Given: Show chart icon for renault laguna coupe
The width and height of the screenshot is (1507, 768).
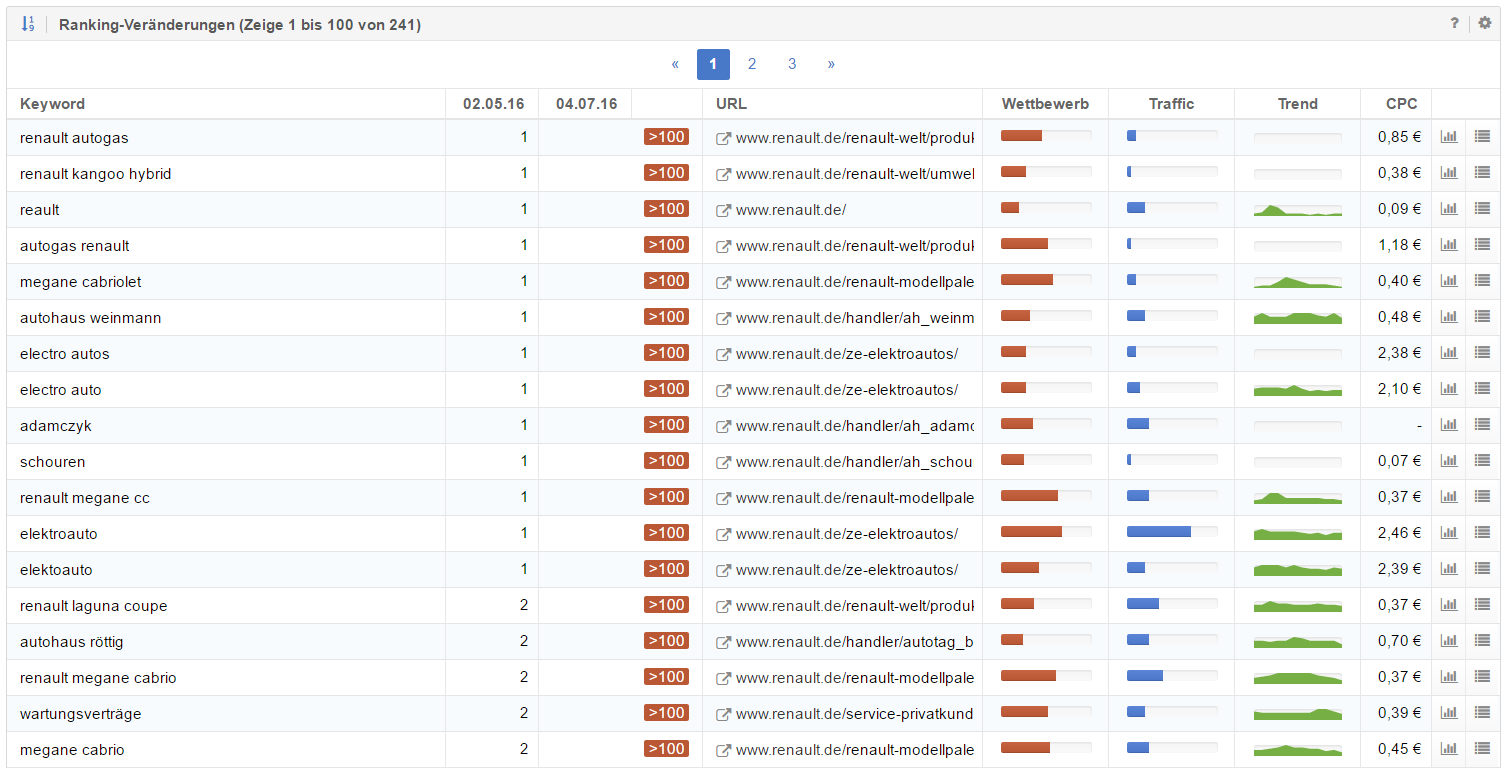Looking at the screenshot, I should click(x=1449, y=605).
